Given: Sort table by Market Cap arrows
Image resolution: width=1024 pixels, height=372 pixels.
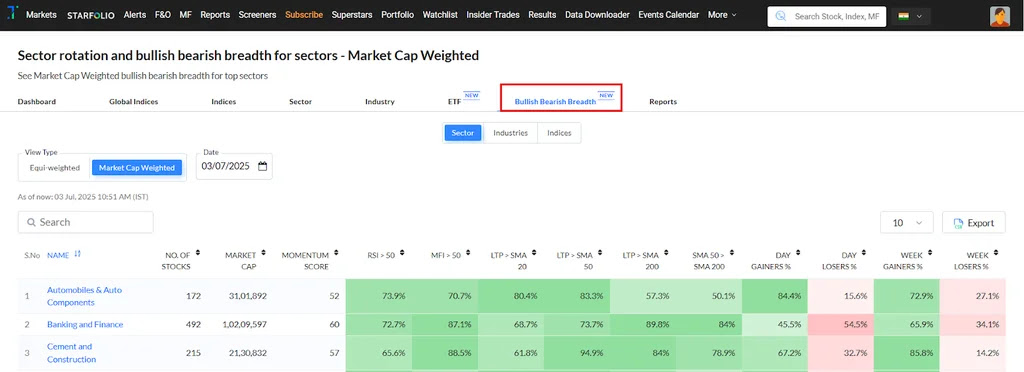Looking at the screenshot, I should click(263, 253).
